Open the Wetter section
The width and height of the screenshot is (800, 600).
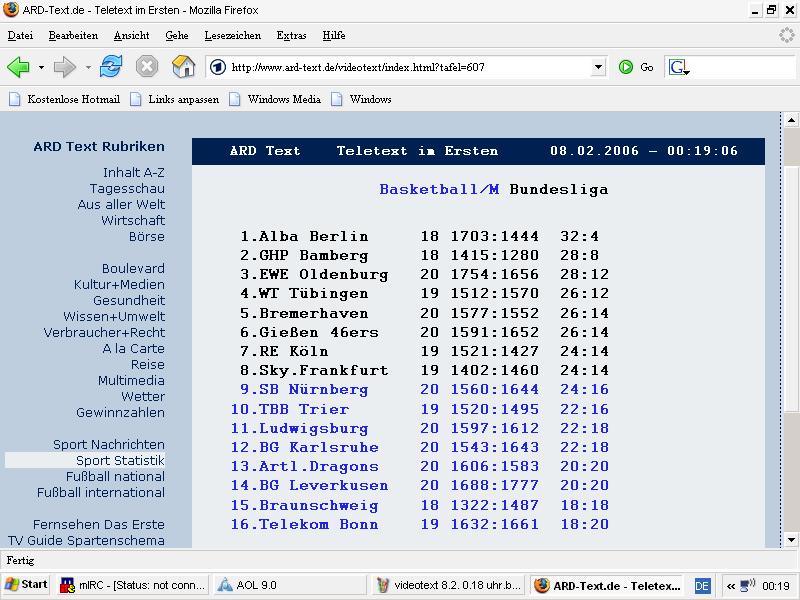143,396
